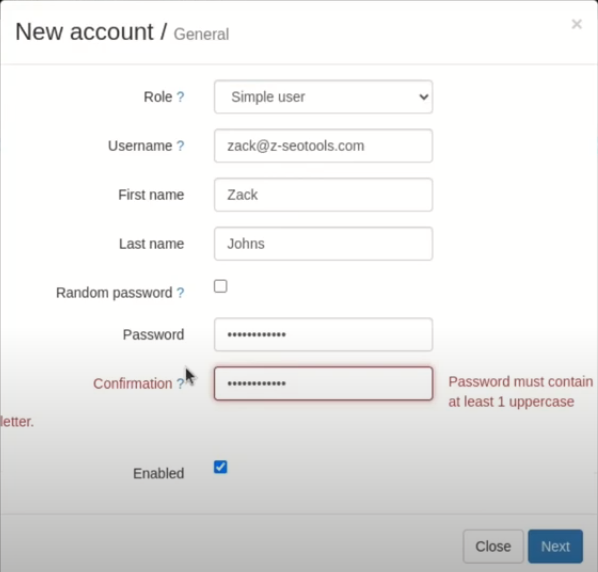Click the Random password label text
This screenshot has height=572, width=598.
pos(114,293)
